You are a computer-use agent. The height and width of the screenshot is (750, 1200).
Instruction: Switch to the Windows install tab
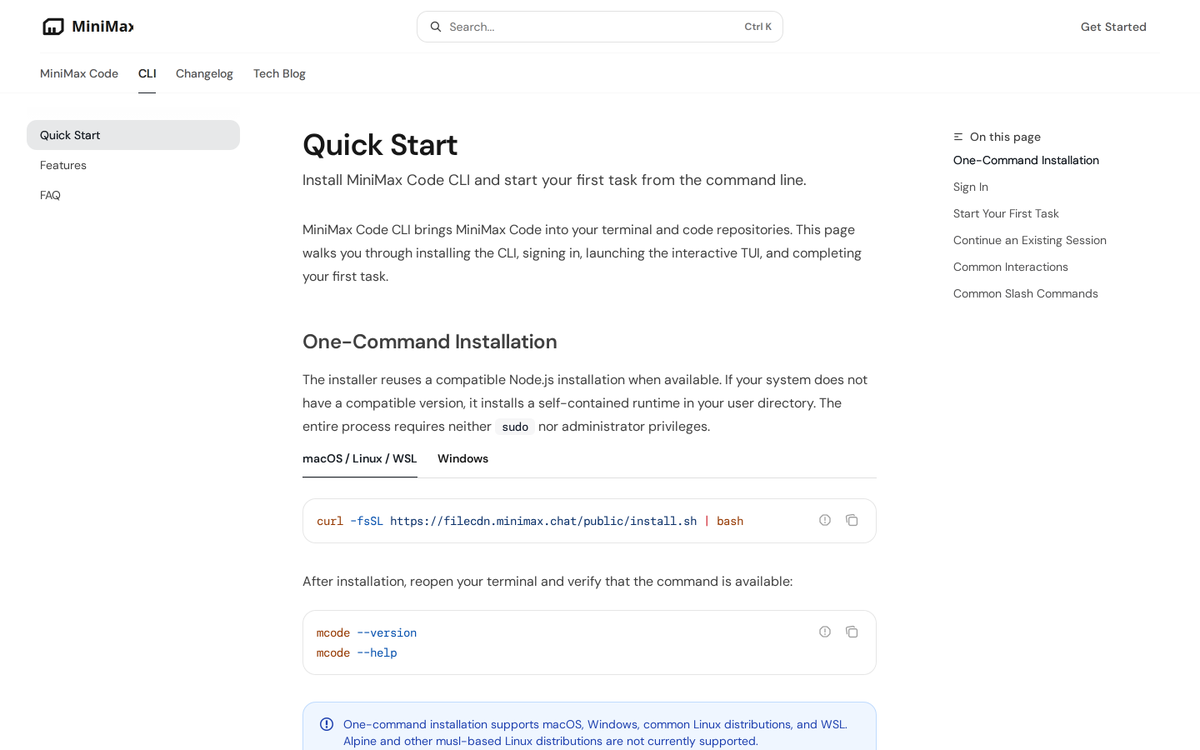pyautogui.click(x=463, y=459)
